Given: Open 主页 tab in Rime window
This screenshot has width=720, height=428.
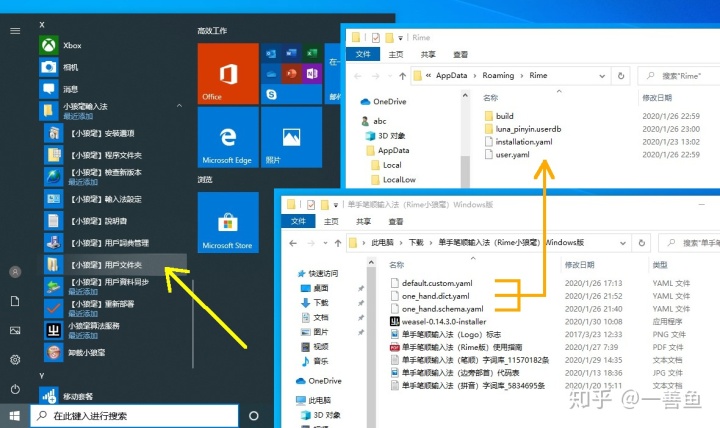Looking at the screenshot, I should point(396,54).
